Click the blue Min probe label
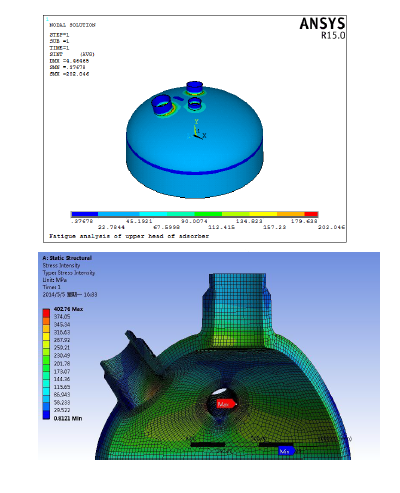 tap(287, 451)
